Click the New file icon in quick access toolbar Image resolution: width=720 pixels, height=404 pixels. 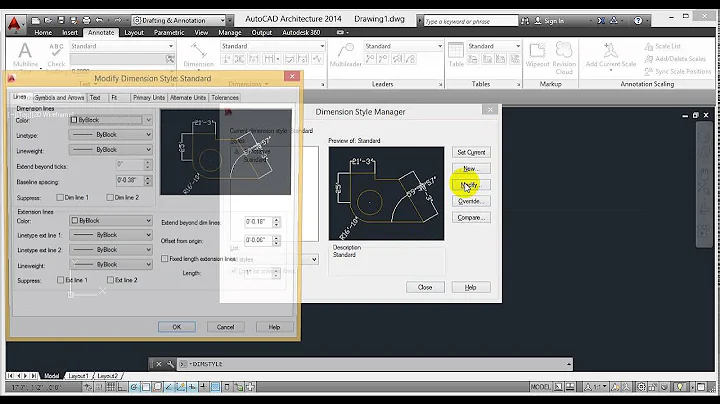click(36, 20)
